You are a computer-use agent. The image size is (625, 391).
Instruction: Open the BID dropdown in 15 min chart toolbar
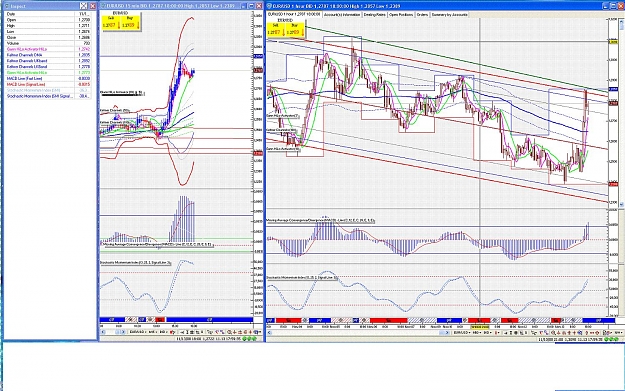[x=163, y=332]
